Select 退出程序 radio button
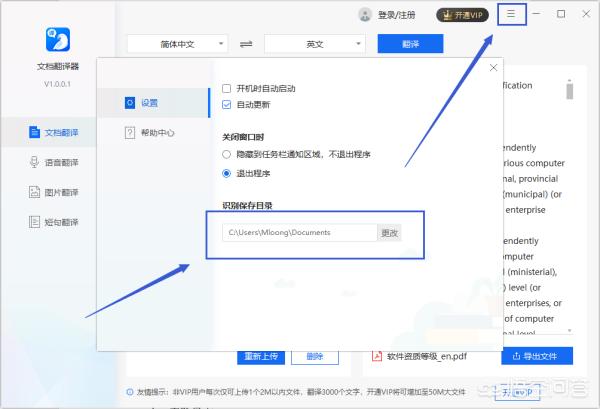Screen dimensions: 600x409 coord(227,173)
